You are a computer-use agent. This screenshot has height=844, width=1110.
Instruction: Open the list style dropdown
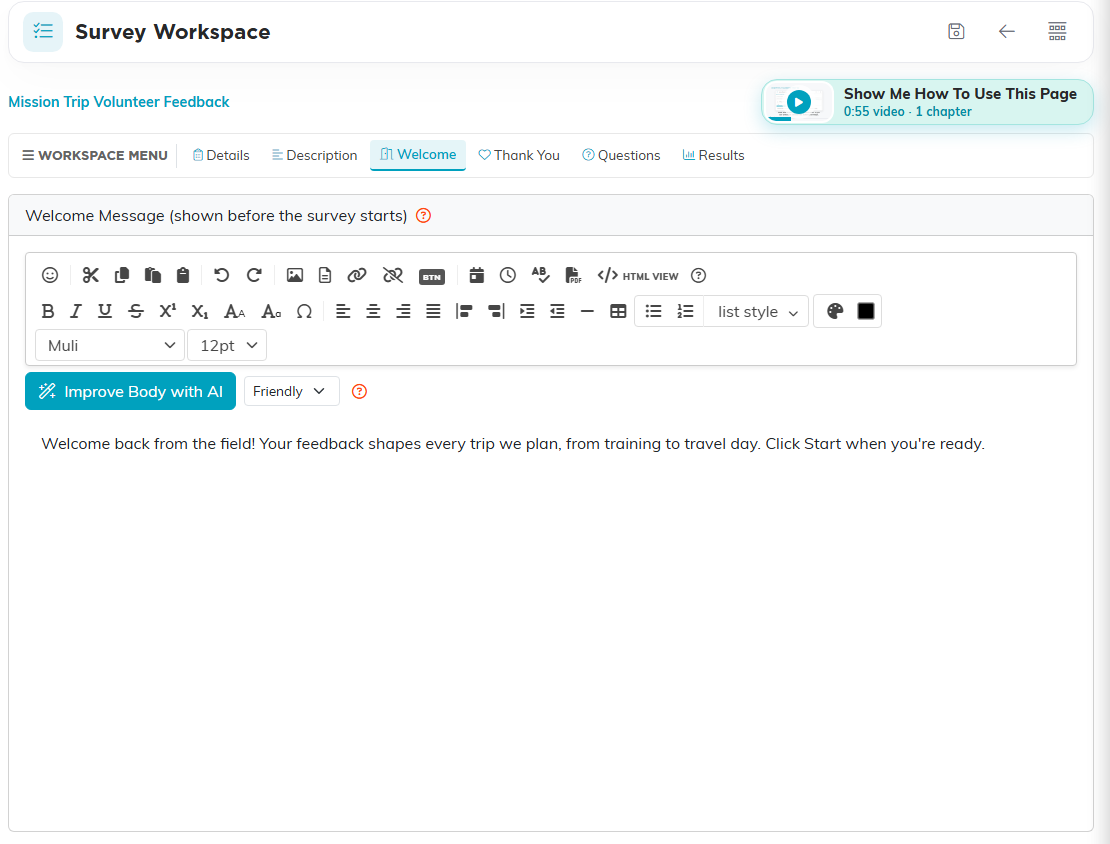757,312
